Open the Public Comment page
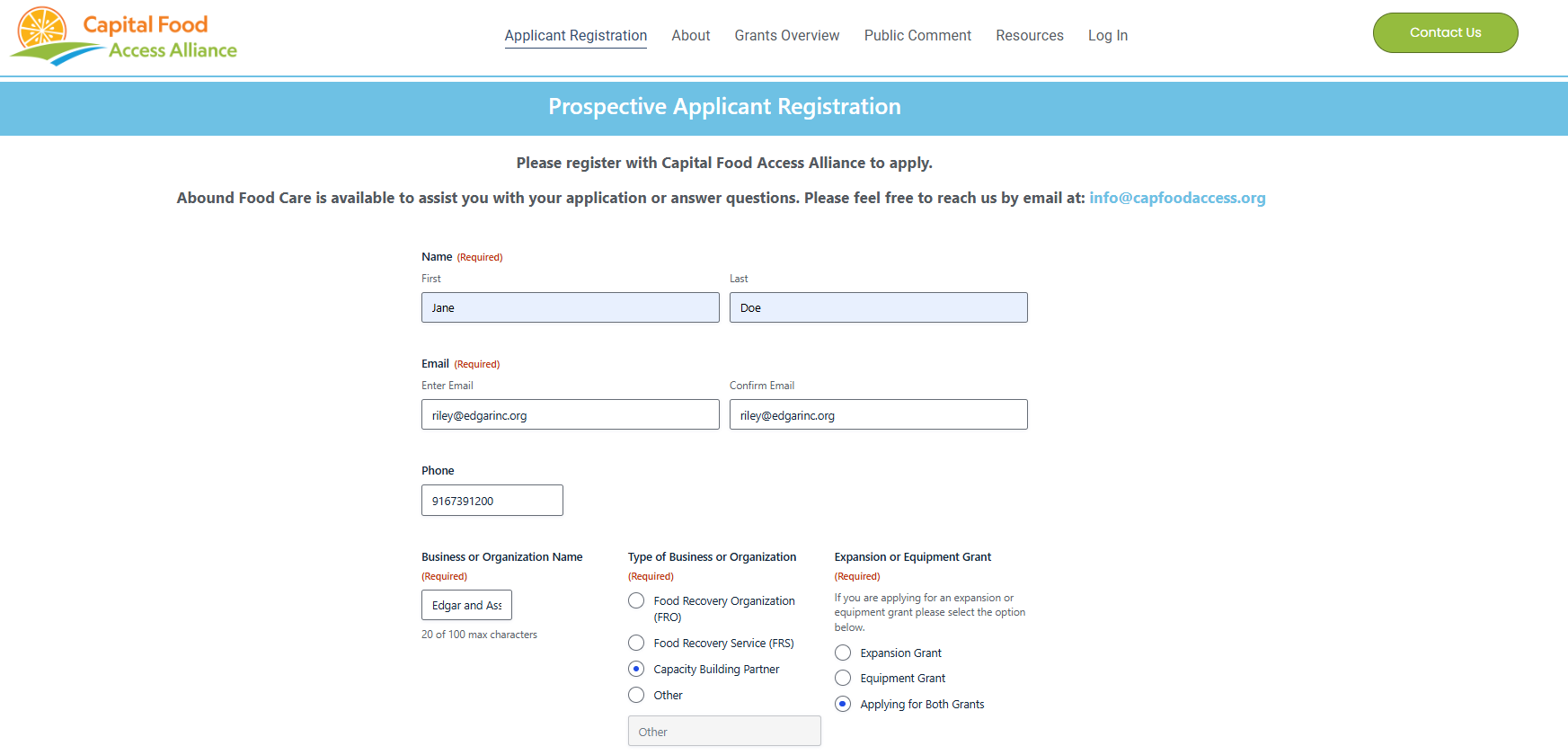 [x=917, y=35]
